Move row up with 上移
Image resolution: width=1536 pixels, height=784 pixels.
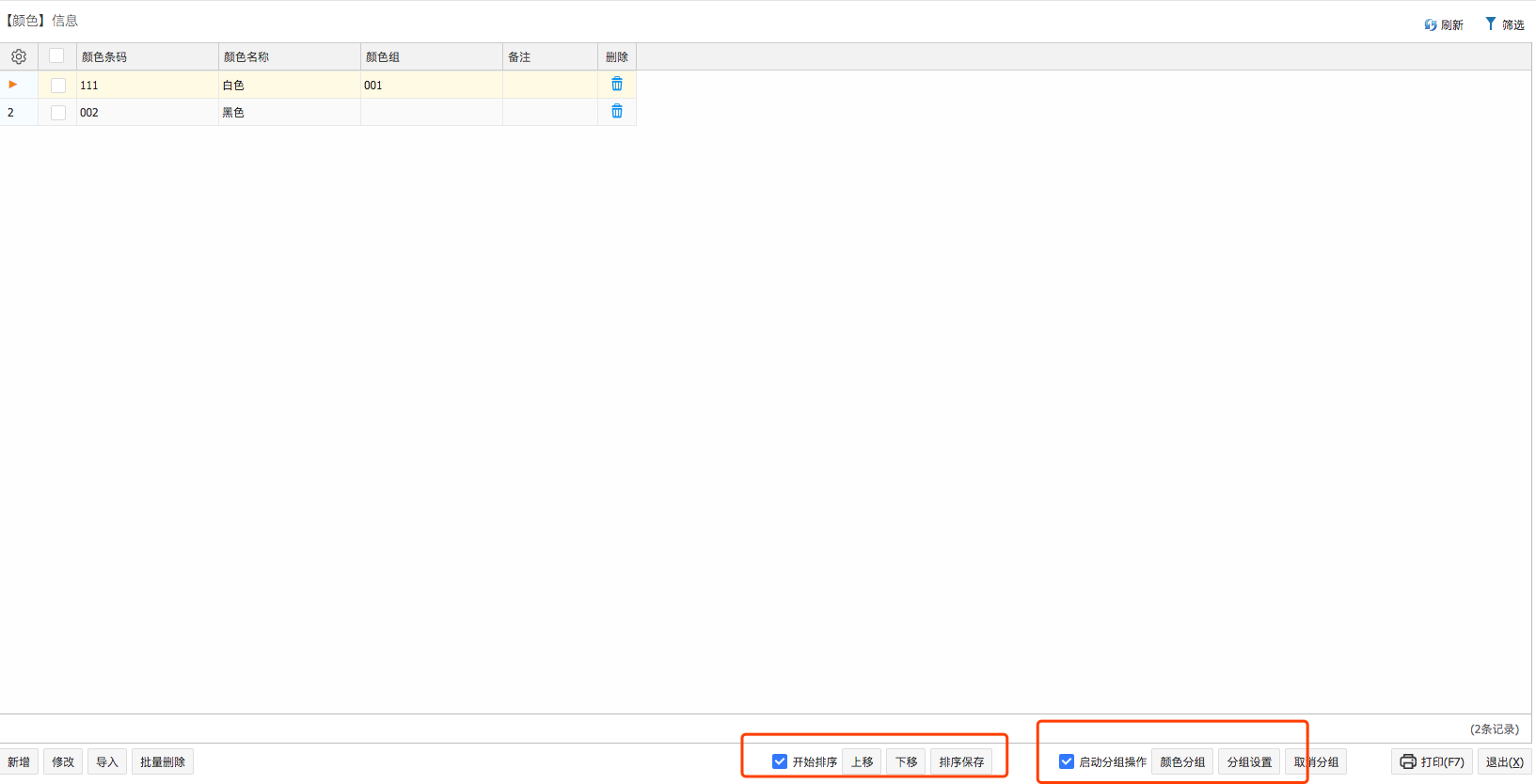pyautogui.click(x=862, y=761)
